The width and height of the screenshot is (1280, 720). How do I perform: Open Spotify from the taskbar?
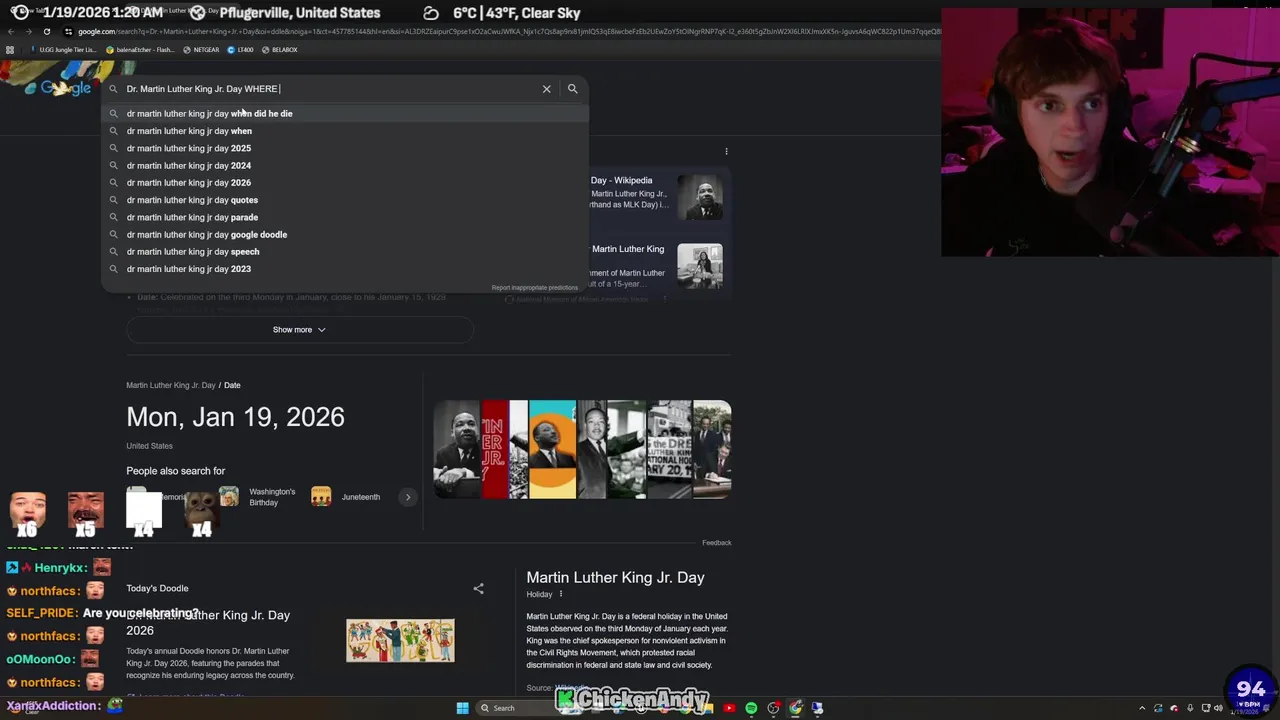click(x=751, y=708)
